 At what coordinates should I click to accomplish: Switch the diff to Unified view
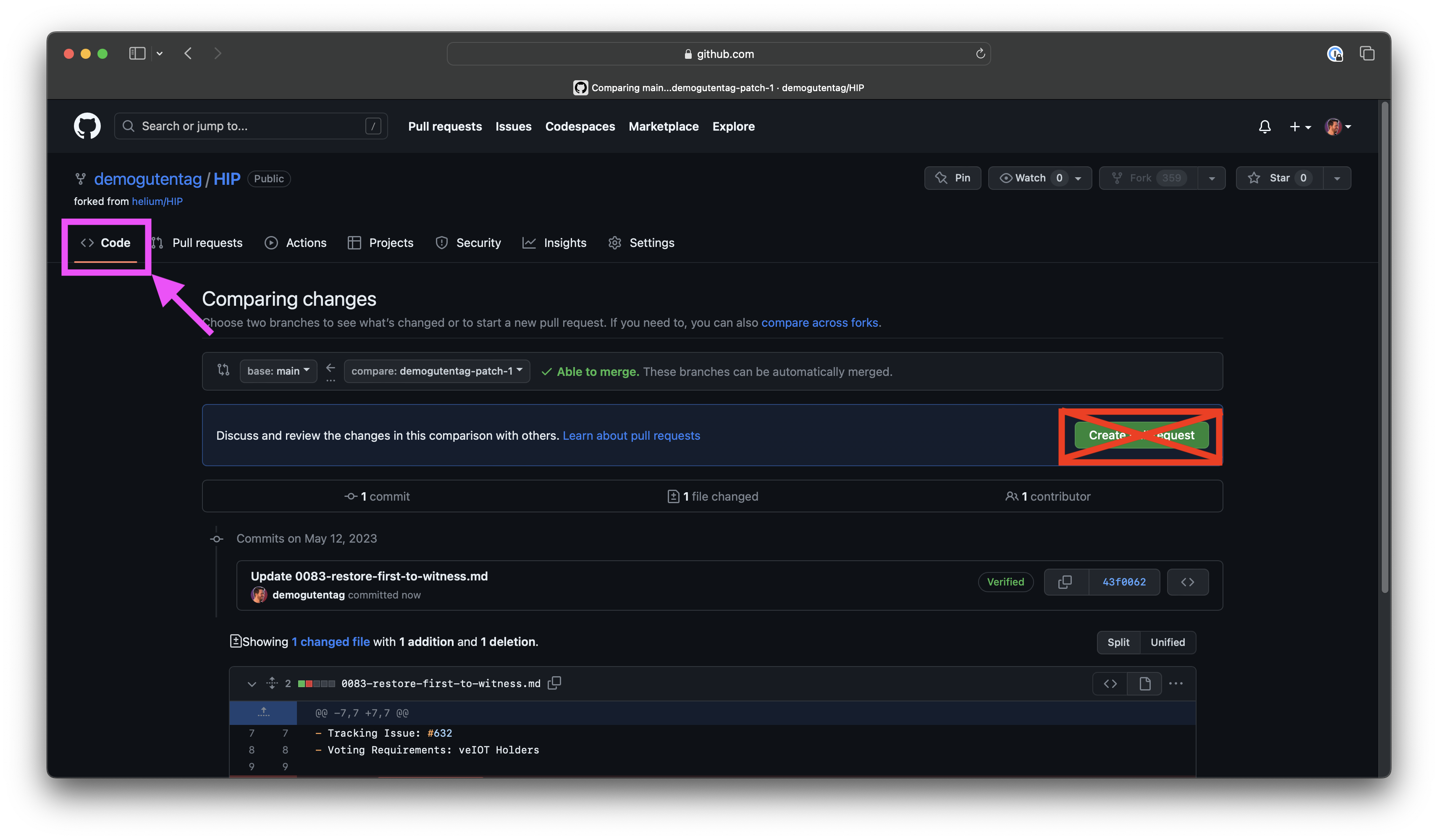pyautogui.click(x=1167, y=643)
